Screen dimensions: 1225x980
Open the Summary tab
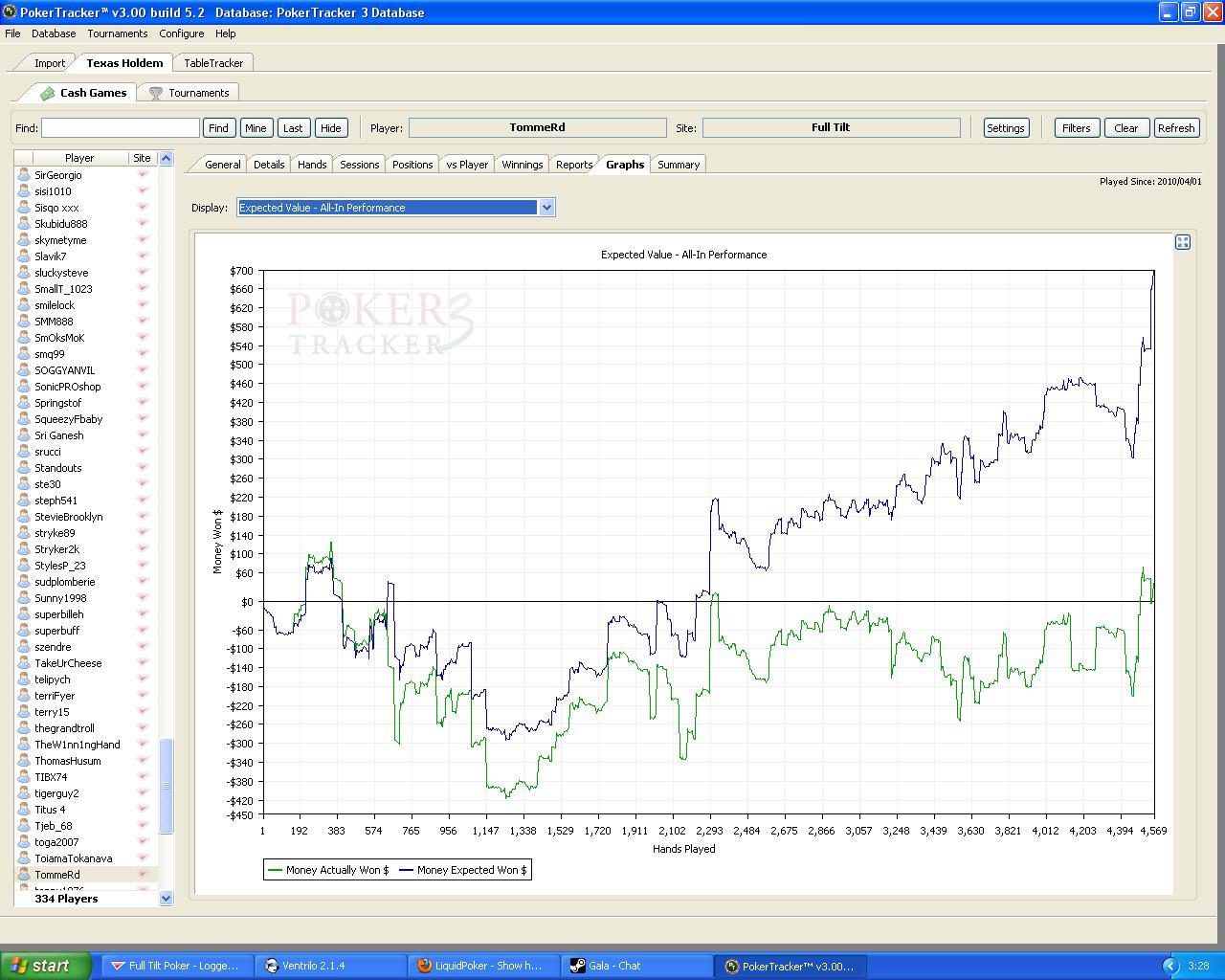(x=679, y=165)
